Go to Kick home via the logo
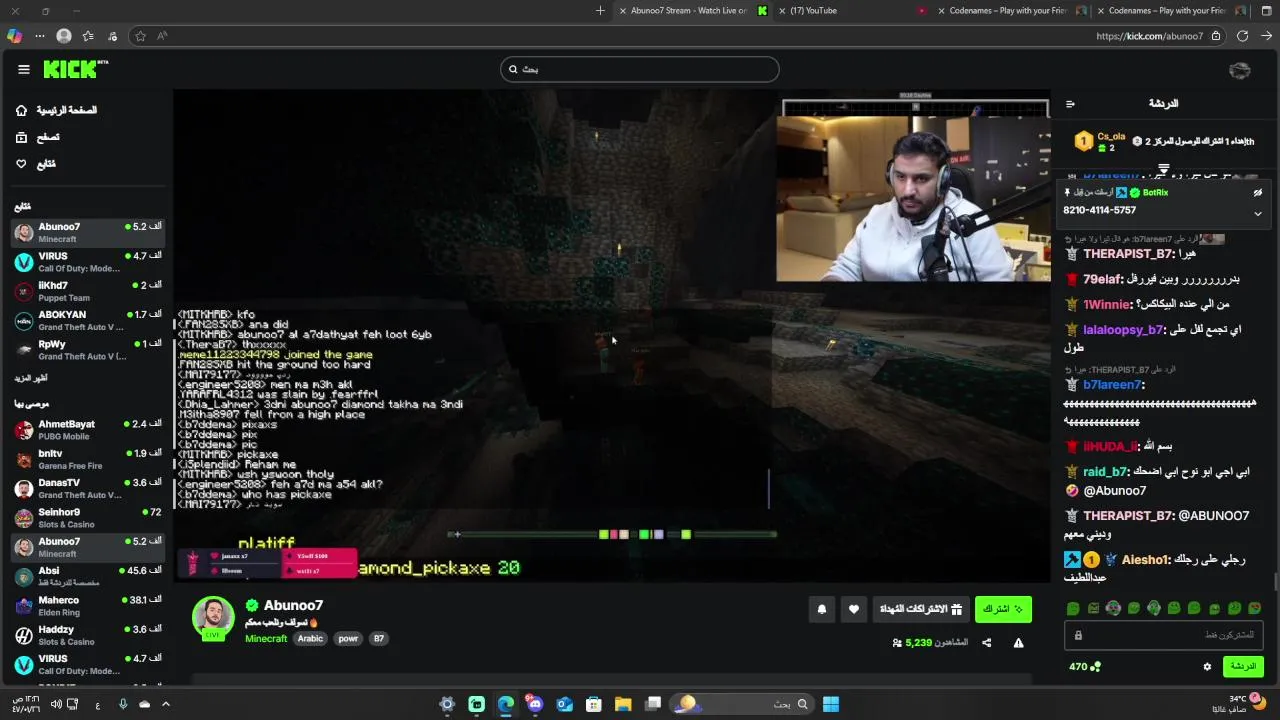This screenshot has height=720, width=1280. pyautogui.click(x=74, y=69)
